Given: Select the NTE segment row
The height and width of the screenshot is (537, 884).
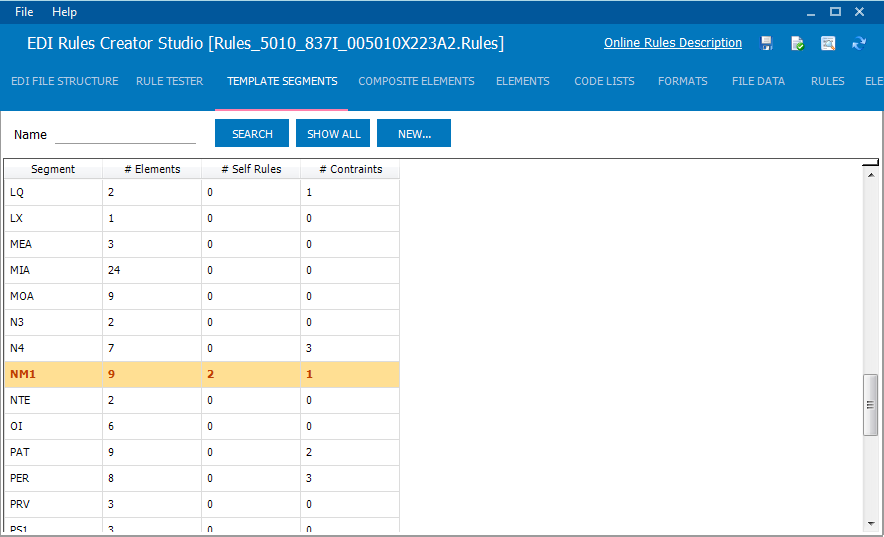Looking at the screenshot, I should pos(202,400).
